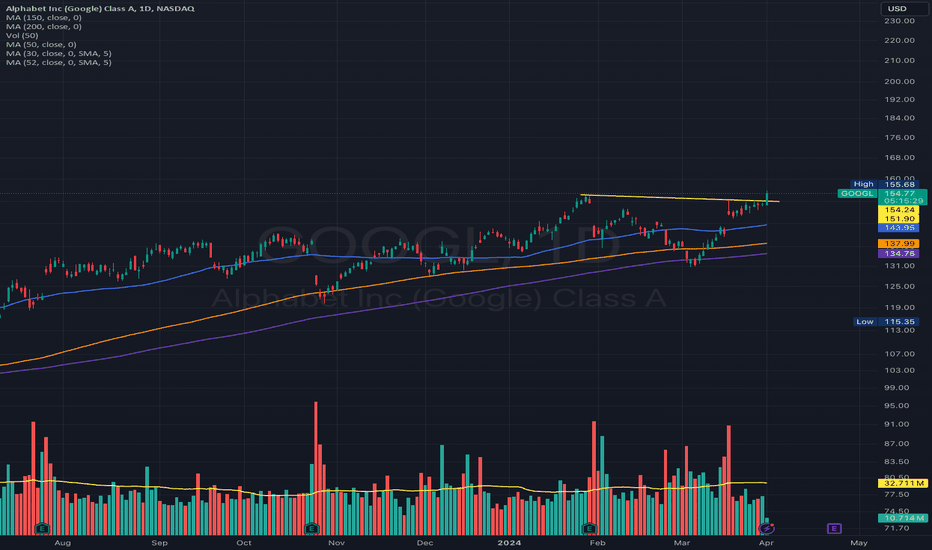Open the earnings marker near August
Image resolution: width=932 pixels, height=550 pixels.
click(42, 528)
